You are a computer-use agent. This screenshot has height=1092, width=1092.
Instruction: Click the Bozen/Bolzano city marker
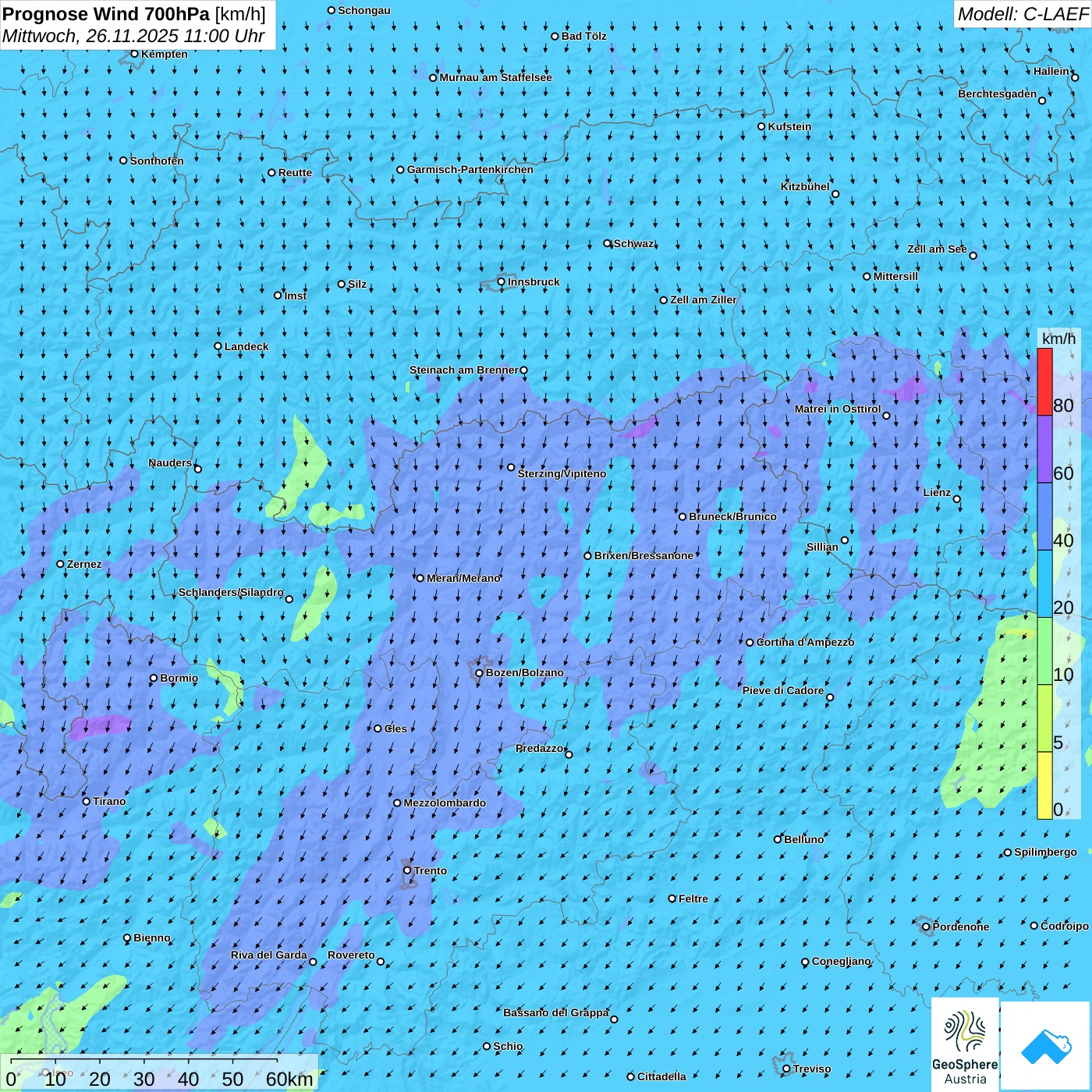[x=479, y=672]
